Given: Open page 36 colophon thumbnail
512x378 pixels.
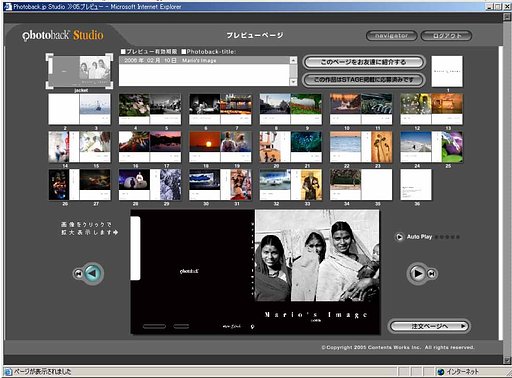Looking at the screenshot, I should [x=416, y=184].
